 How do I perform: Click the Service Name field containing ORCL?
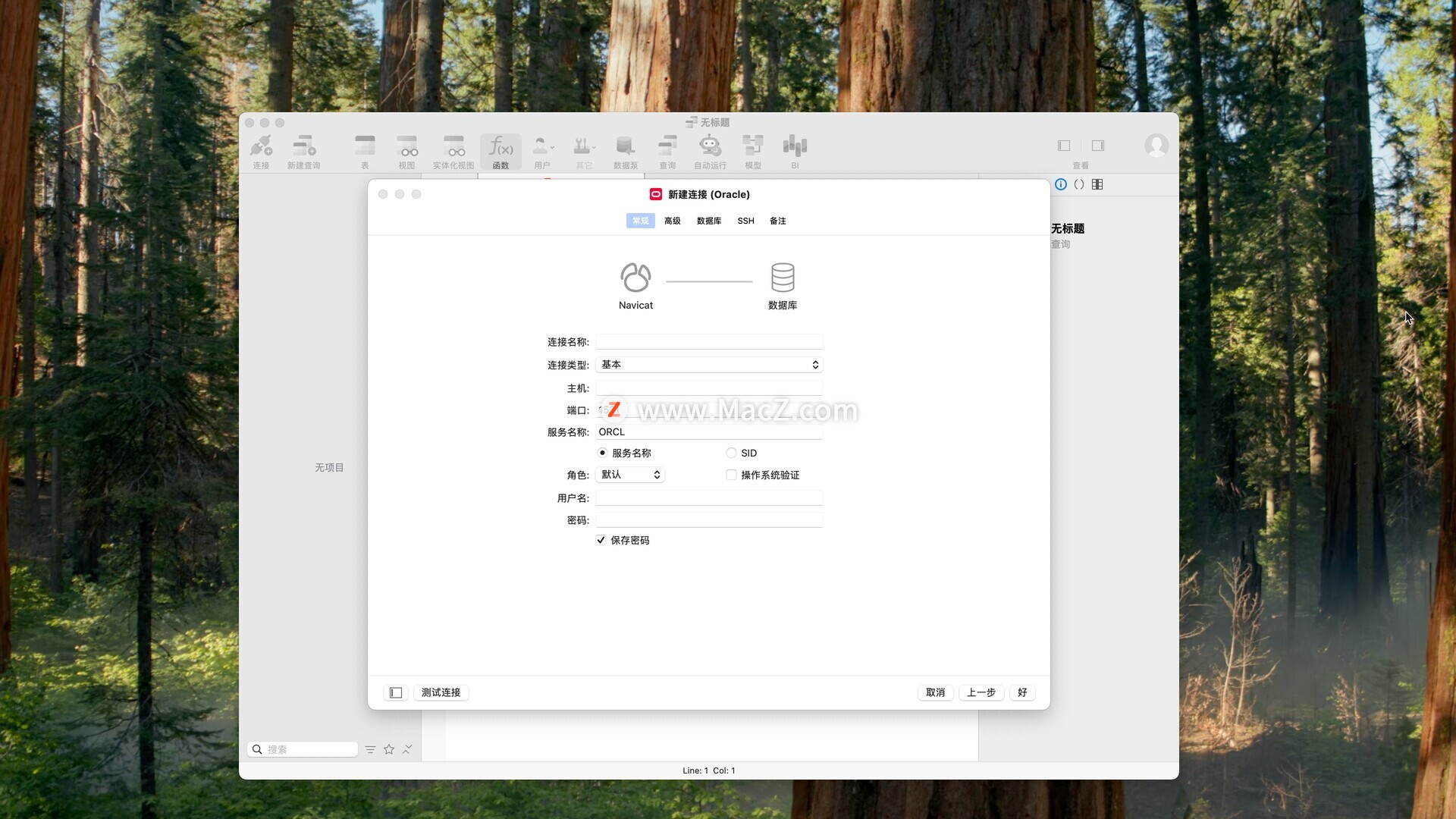pyautogui.click(x=709, y=432)
